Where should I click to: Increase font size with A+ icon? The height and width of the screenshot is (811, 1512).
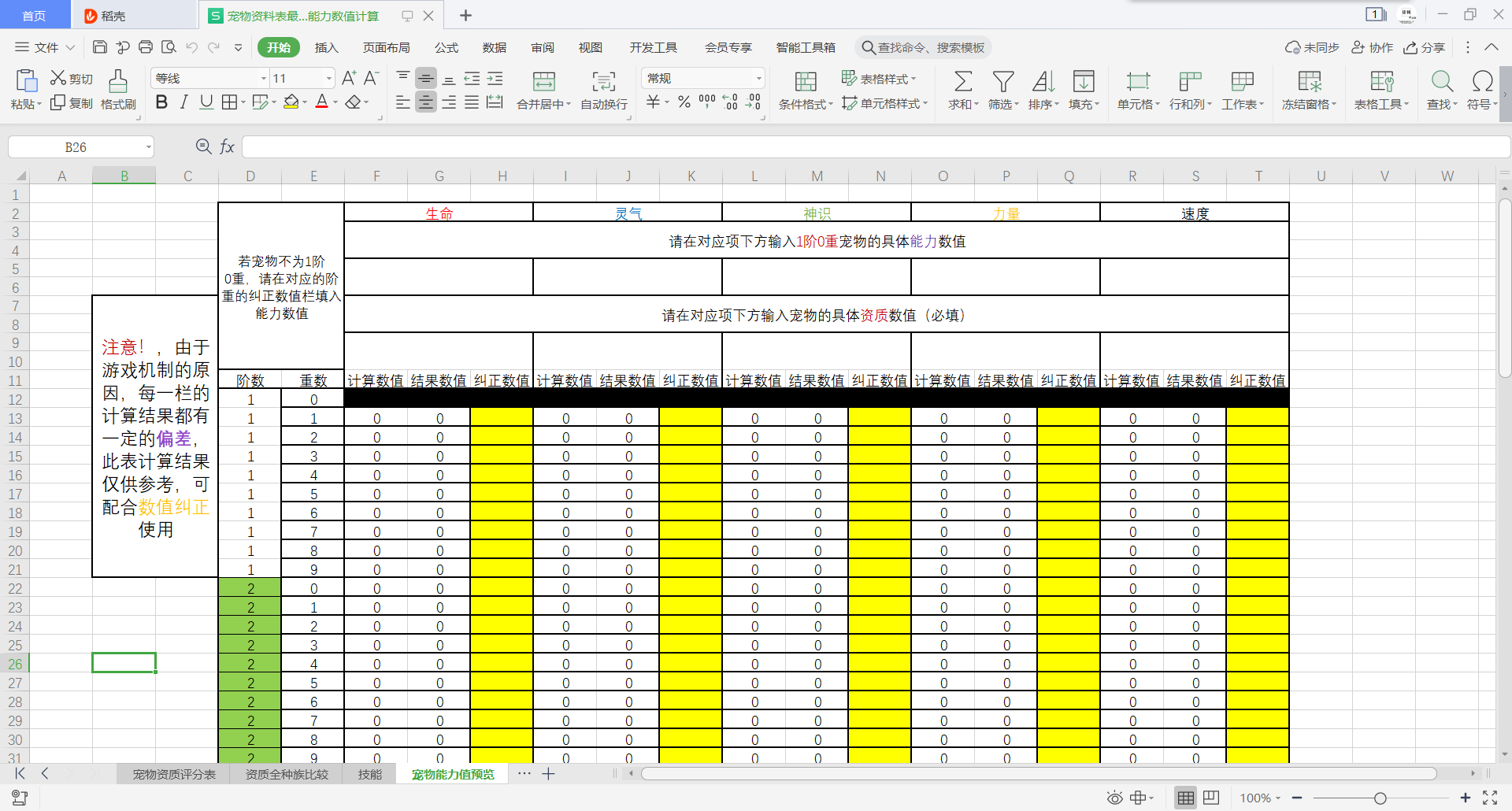click(349, 78)
